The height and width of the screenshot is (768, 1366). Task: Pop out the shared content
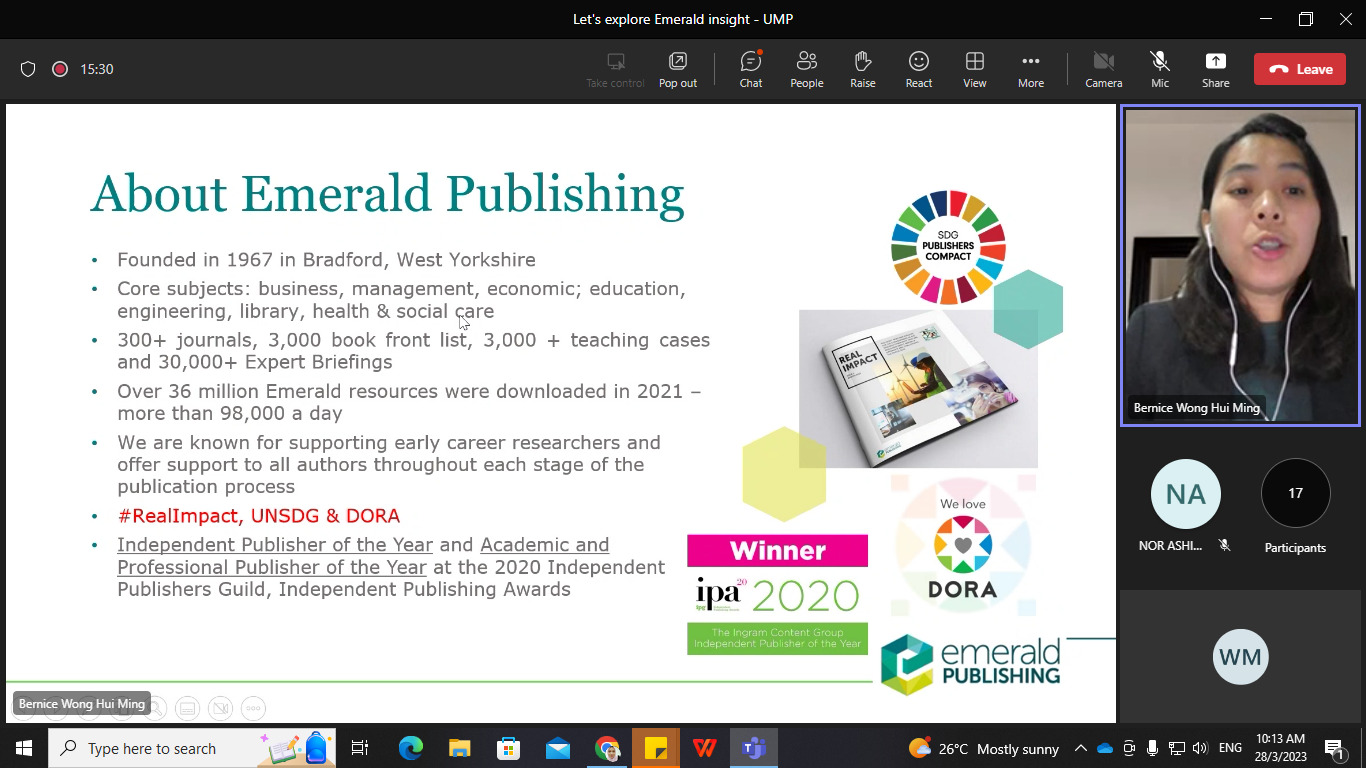678,69
